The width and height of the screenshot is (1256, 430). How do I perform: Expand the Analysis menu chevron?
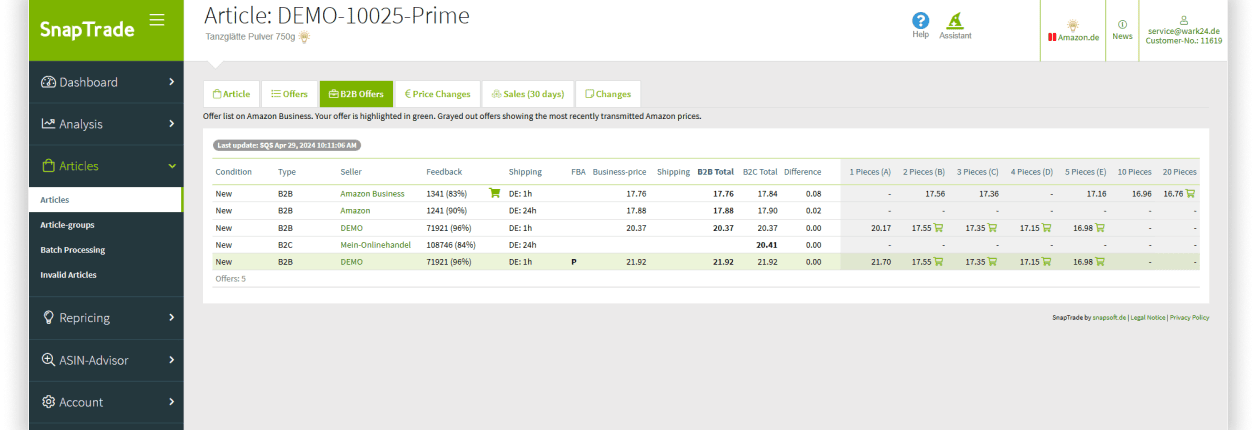point(171,124)
